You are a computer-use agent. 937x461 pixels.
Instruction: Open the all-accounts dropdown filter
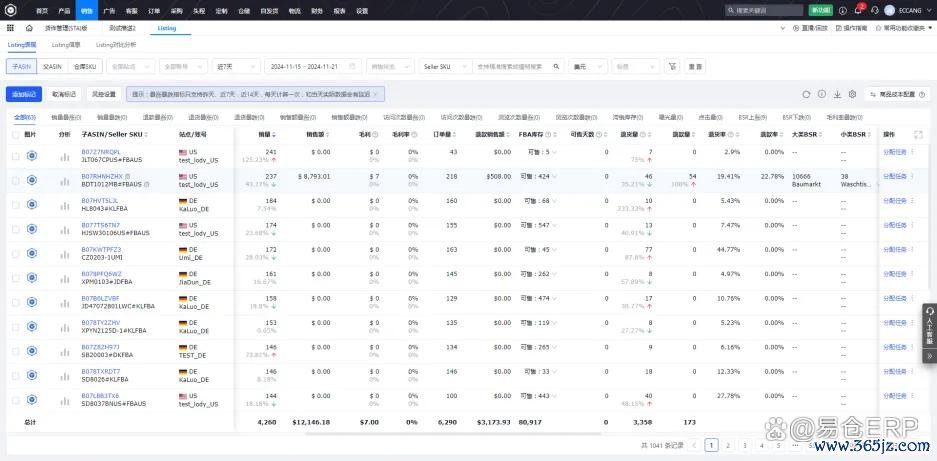pos(183,66)
